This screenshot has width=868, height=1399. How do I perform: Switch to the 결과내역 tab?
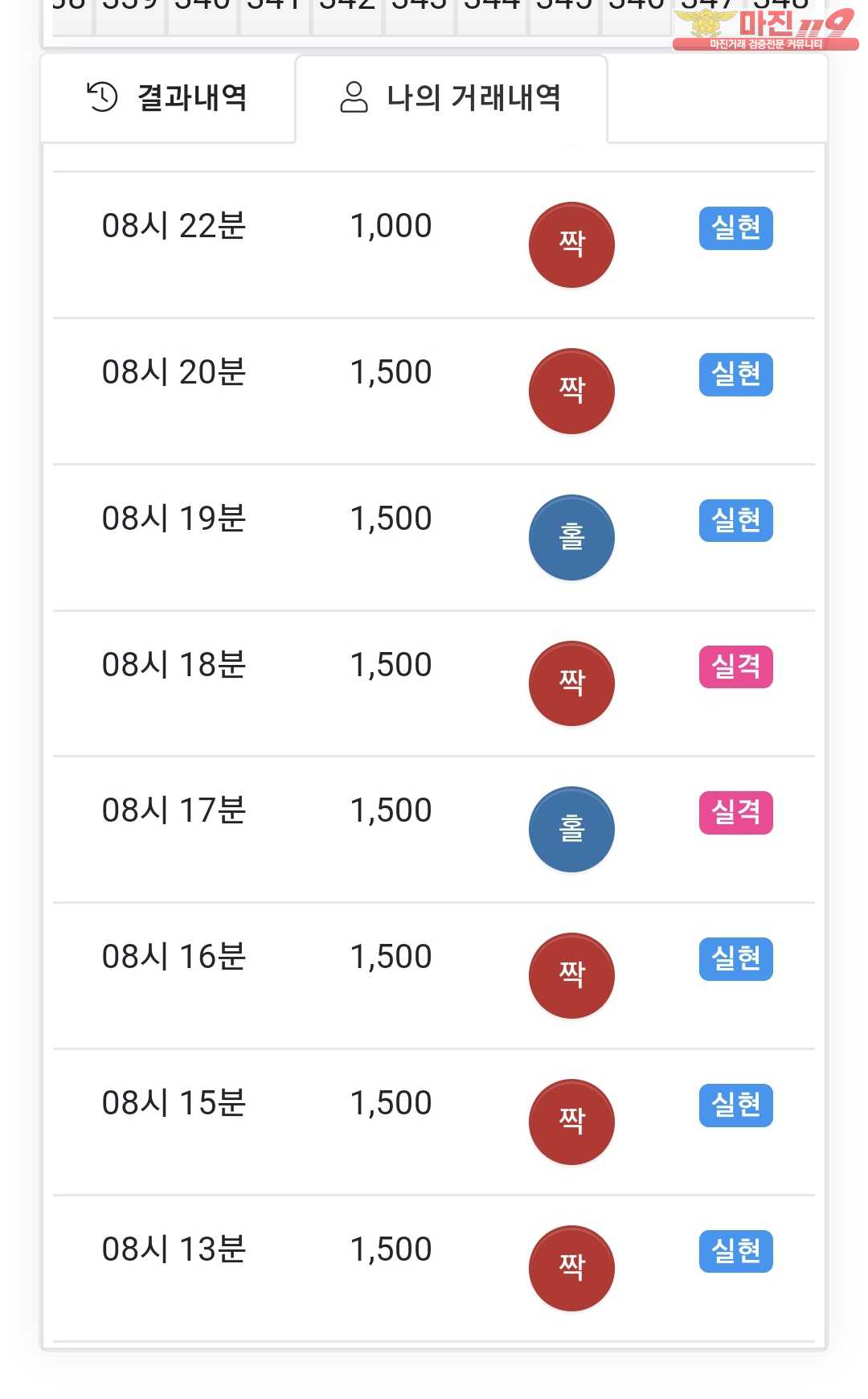coord(168,98)
